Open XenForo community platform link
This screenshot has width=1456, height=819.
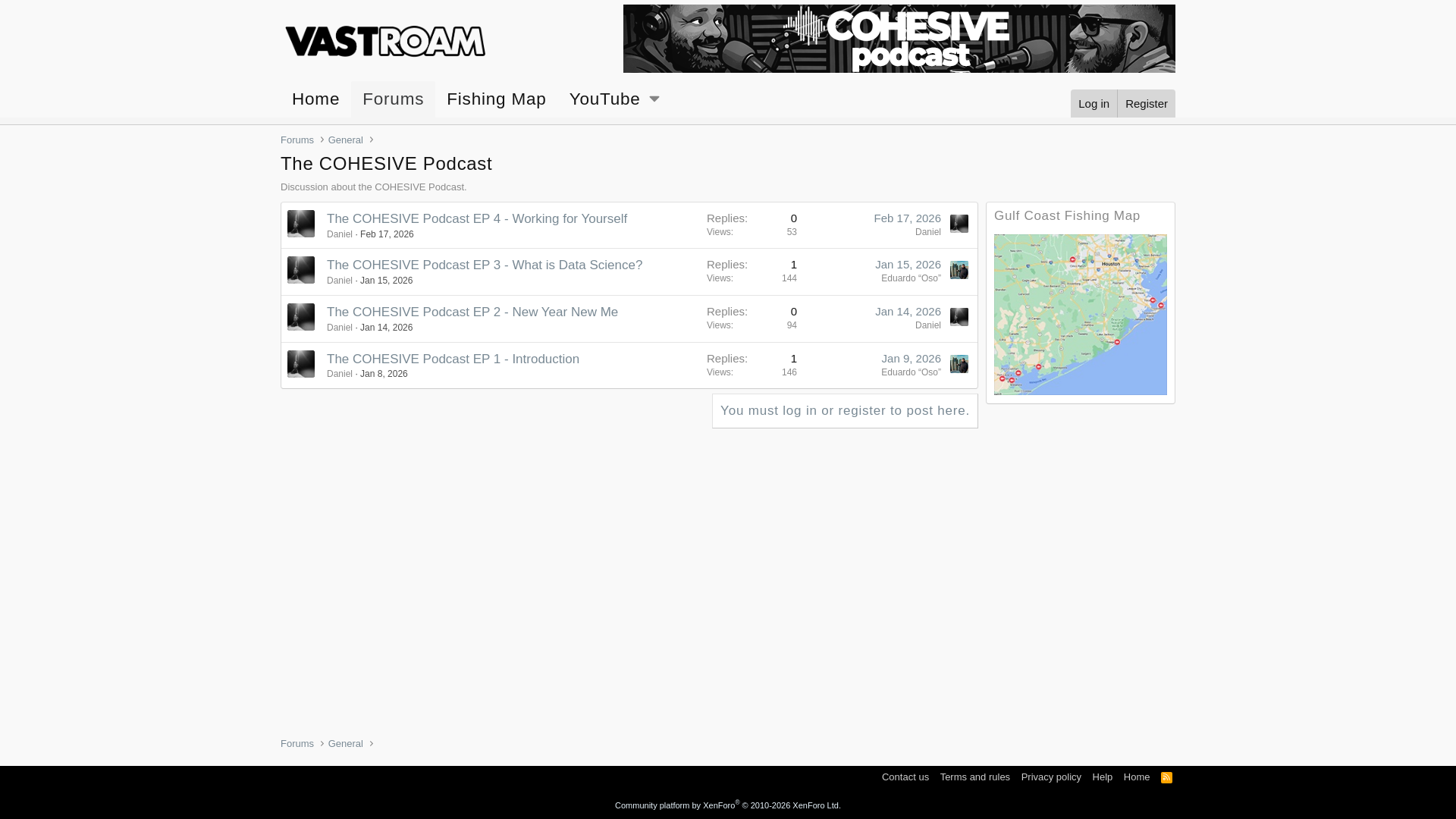point(728,805)
